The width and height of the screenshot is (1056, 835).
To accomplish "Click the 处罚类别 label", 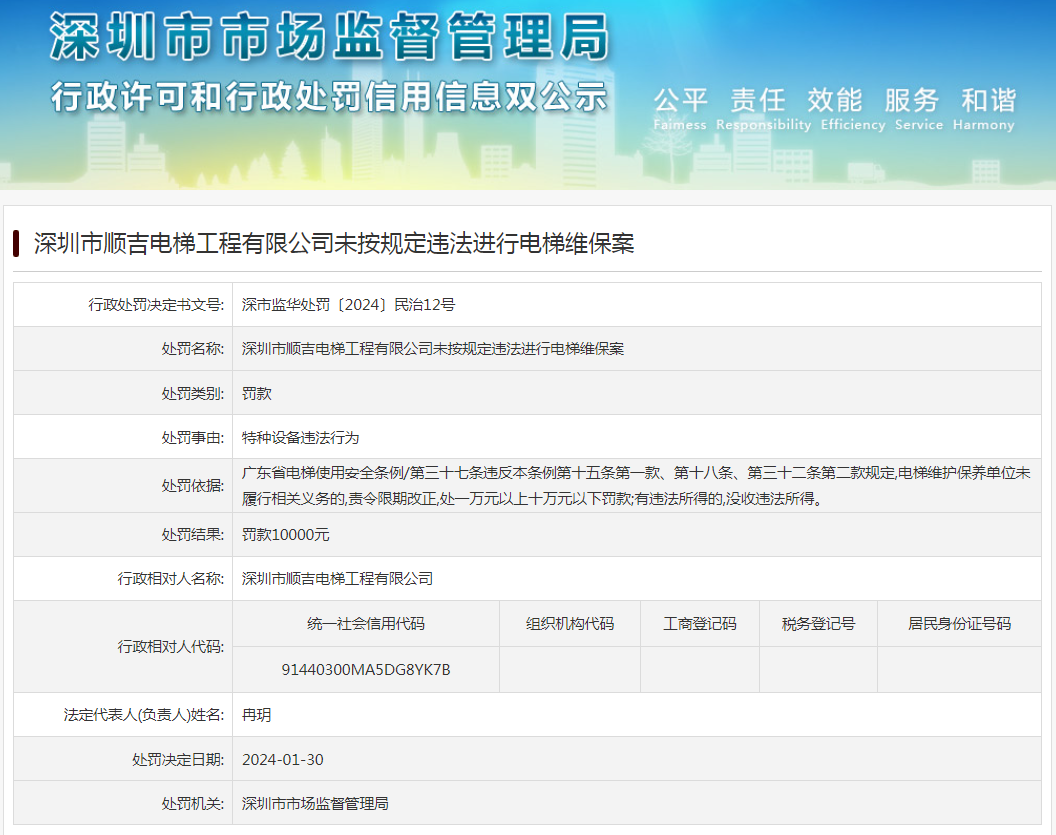I will tap(193, 393).
